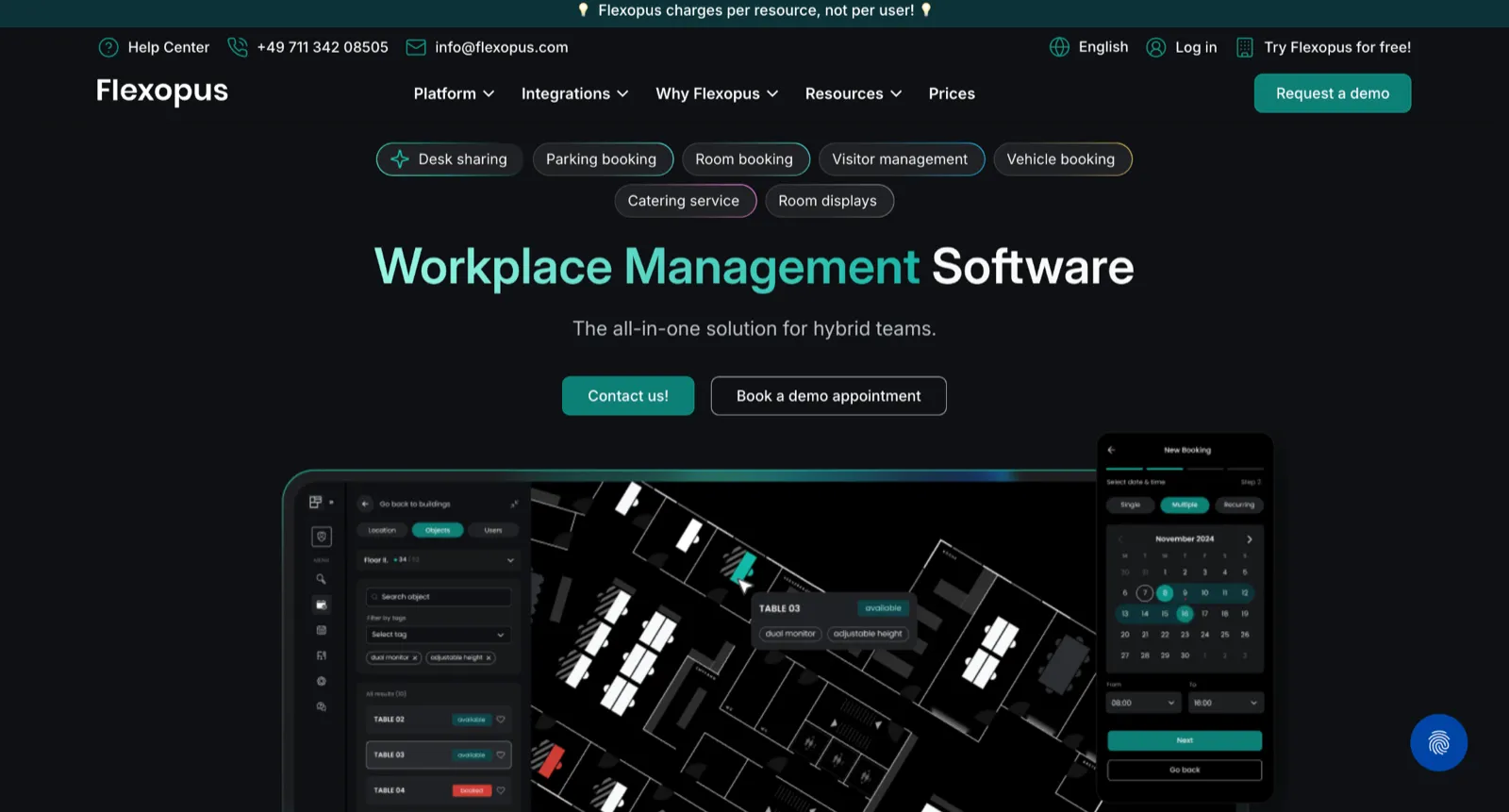
Task: Open the Select tag dropdown
Action: click(439, 635)
